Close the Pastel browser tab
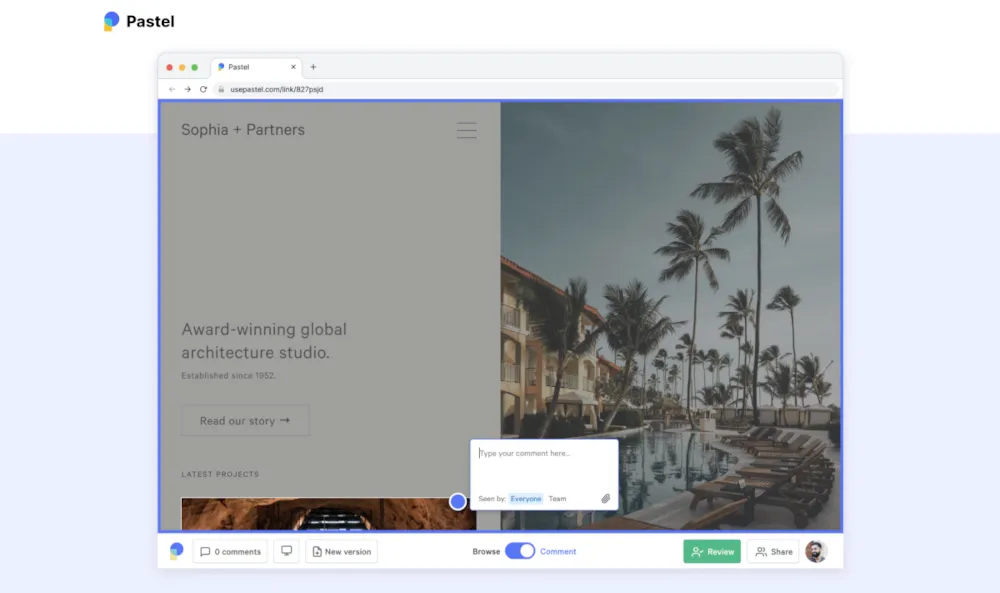1000x593 pixels. [x=293, y=67]
